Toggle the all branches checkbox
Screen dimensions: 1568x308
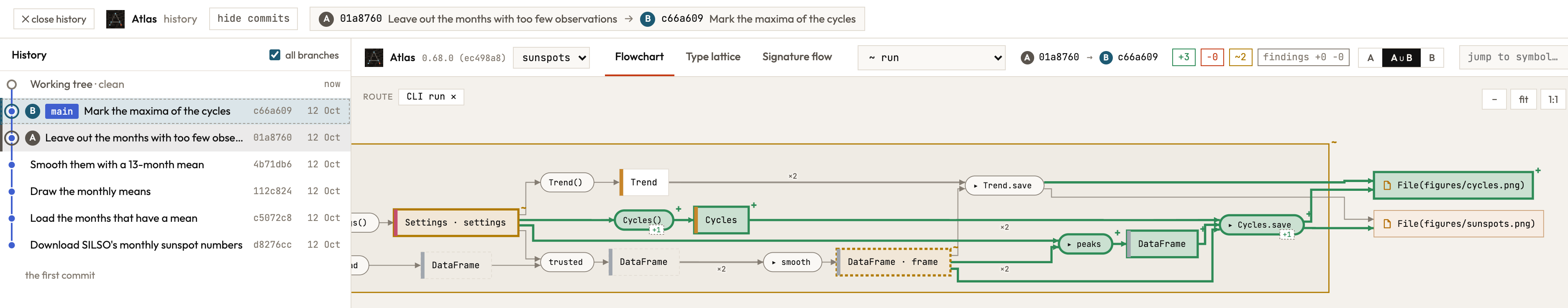pos(274,55)
